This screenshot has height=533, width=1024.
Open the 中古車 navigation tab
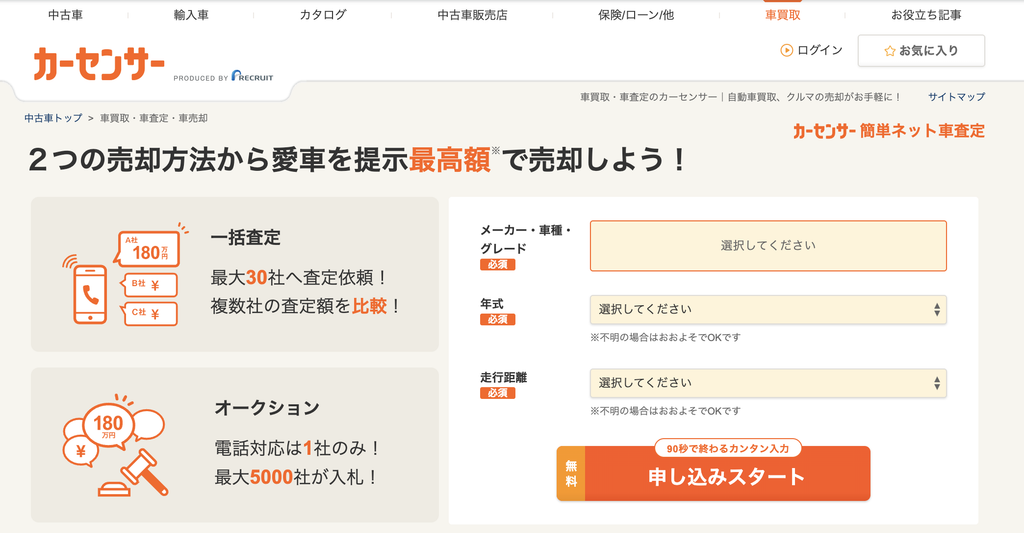point(65,14)
